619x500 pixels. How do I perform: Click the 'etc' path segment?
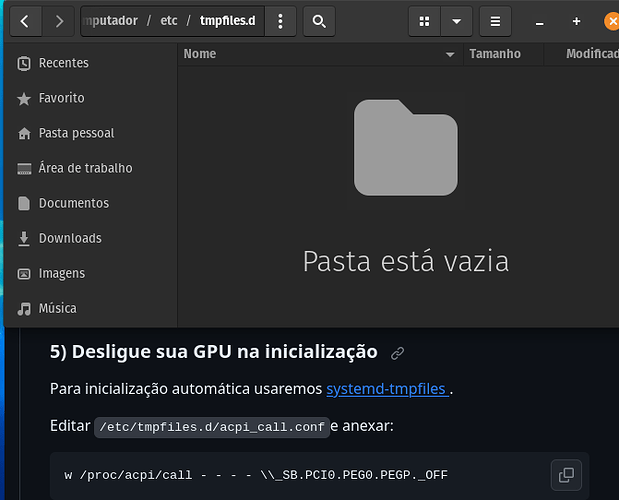click(169, 21)
